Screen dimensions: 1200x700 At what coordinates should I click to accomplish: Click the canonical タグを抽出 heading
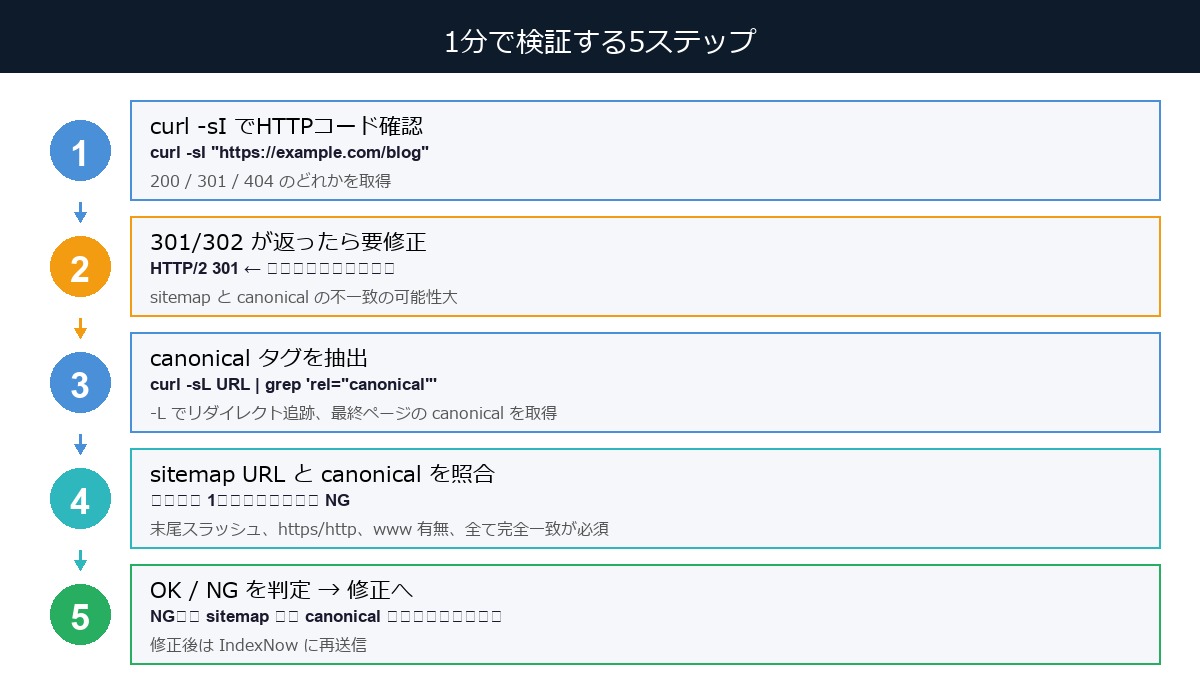[269, 358]
